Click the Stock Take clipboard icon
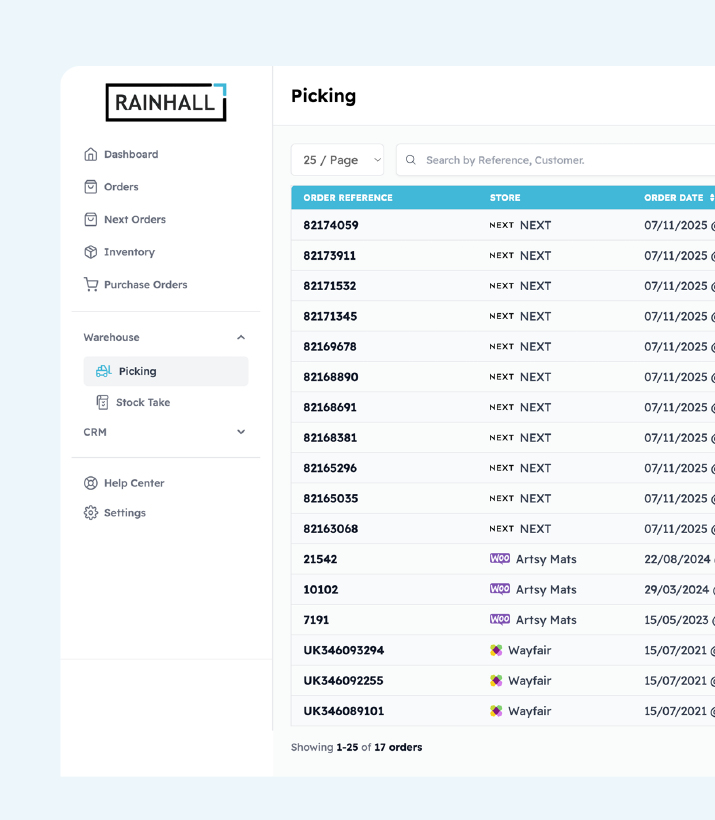The height and width of the screenshot is (820, 715). coord(102,402)
